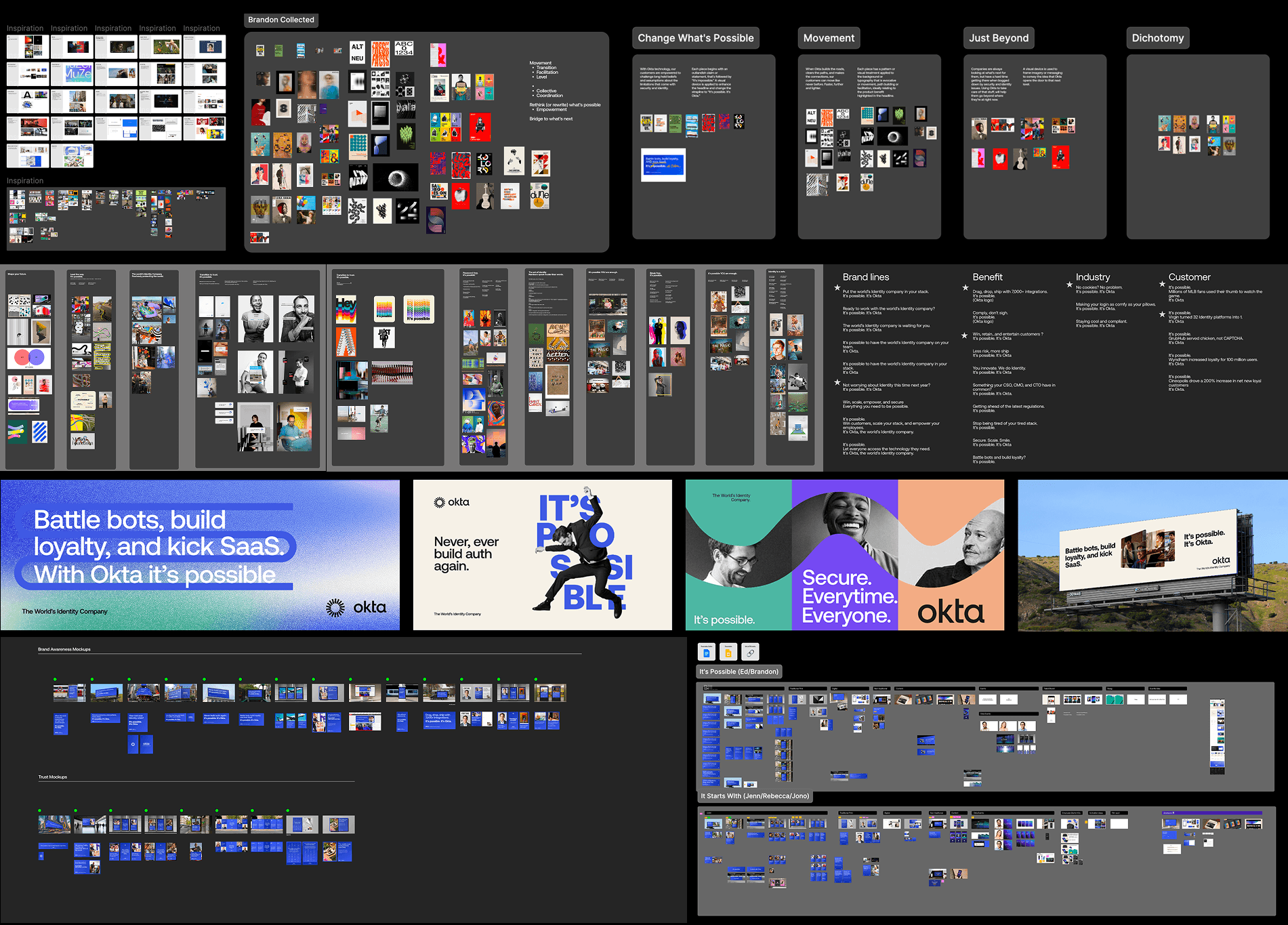Click the "Trust Mockups" heading
1288x925 pixels.
(53, 777)
